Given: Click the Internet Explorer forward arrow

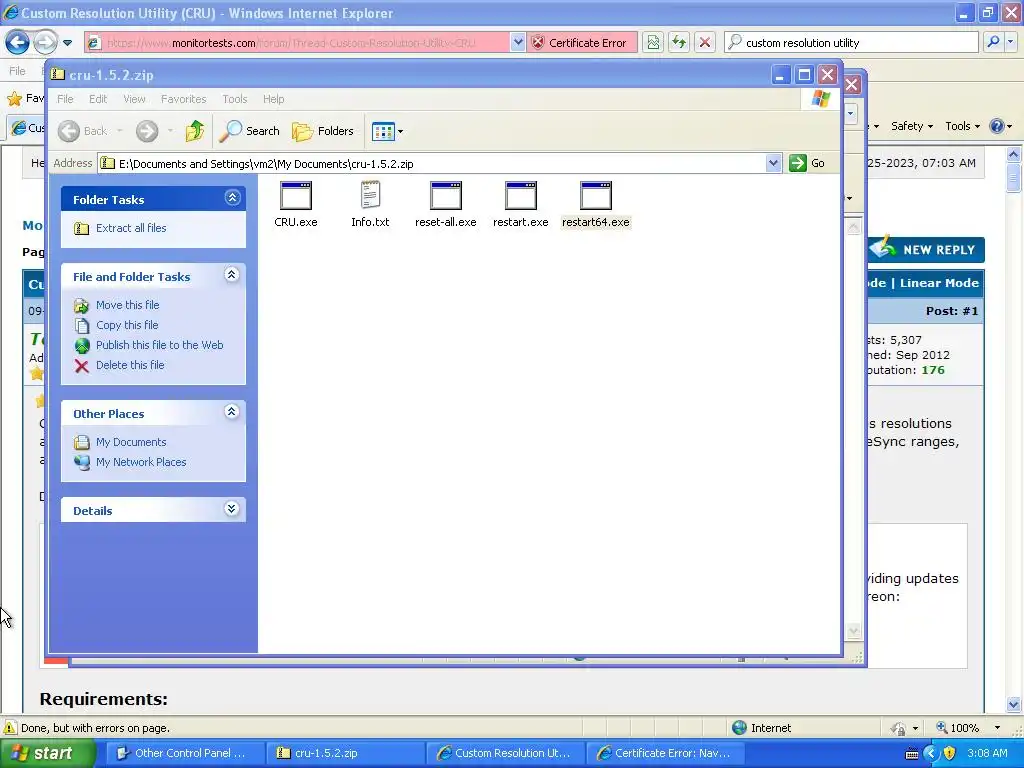Looking at the screenshot, I should pyautogui.click(x=45, y=42).
